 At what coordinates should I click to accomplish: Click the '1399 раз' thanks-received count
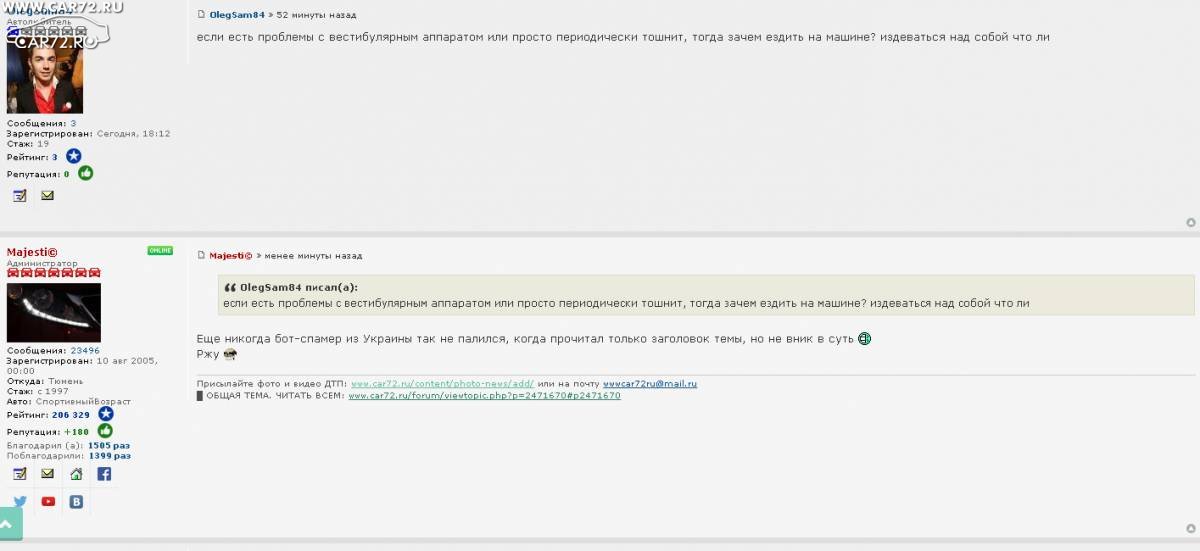click(110, 455)
